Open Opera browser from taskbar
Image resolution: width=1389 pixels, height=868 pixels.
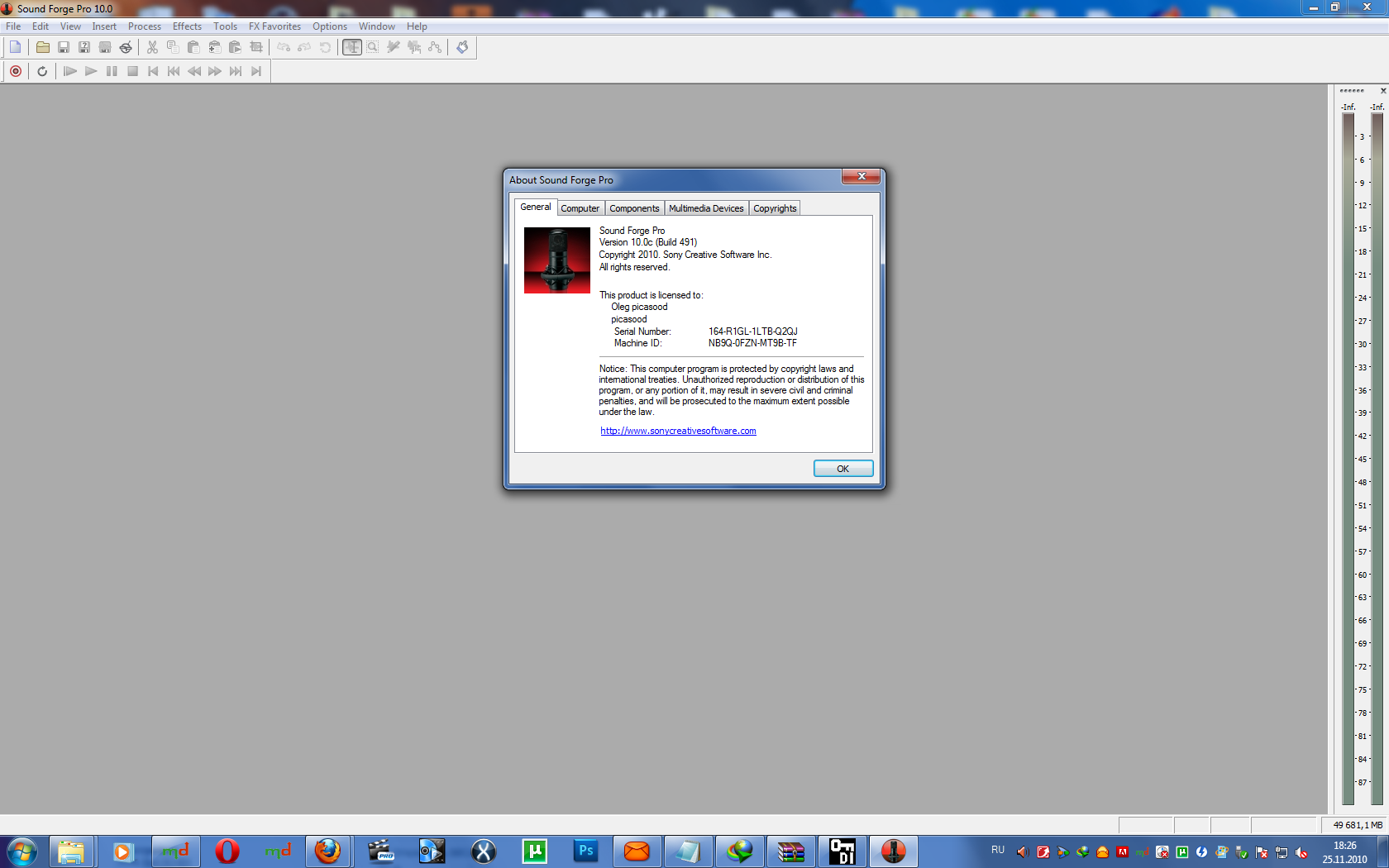click(x=227, y=851)
